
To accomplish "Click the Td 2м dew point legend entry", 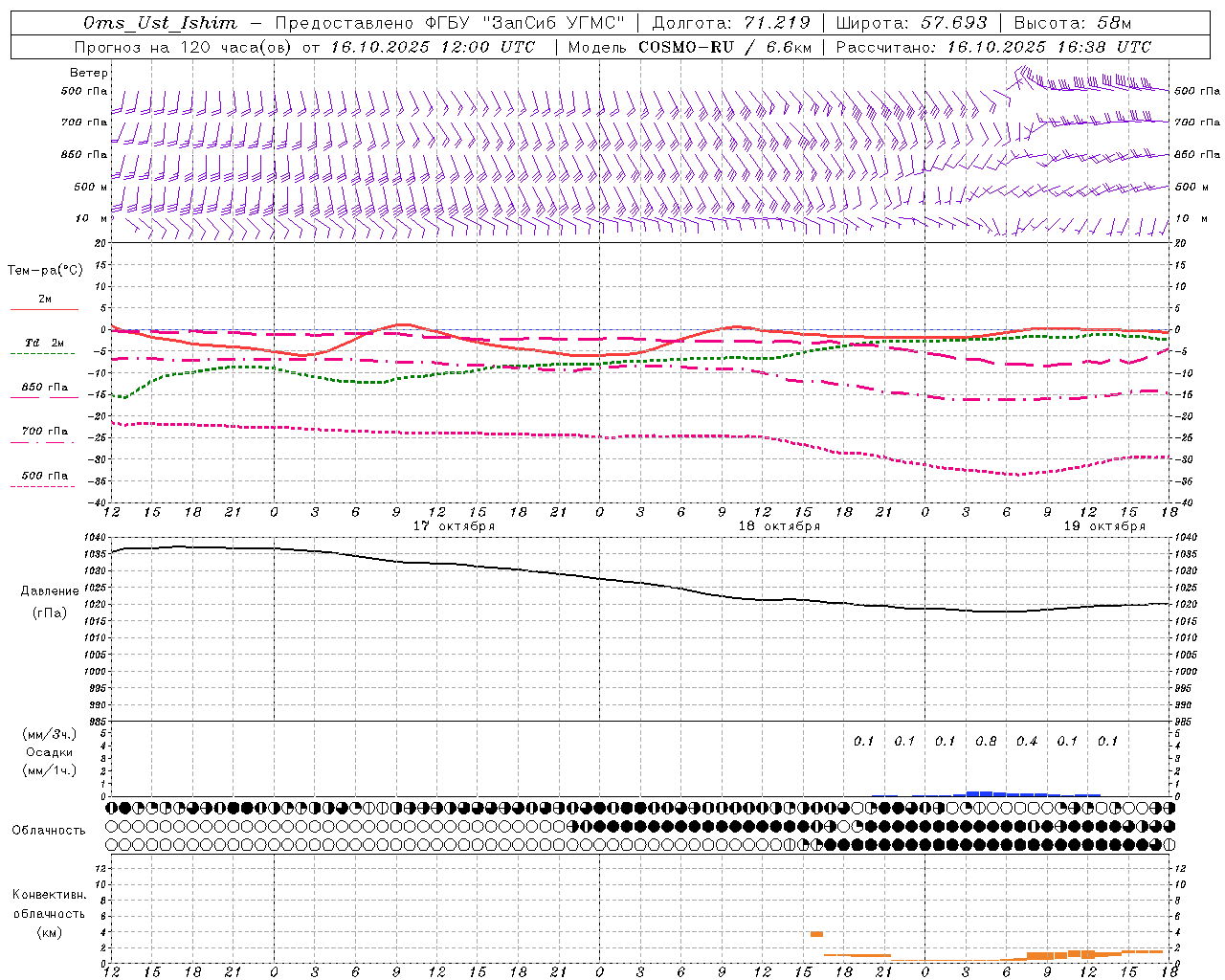I will 44,343.
